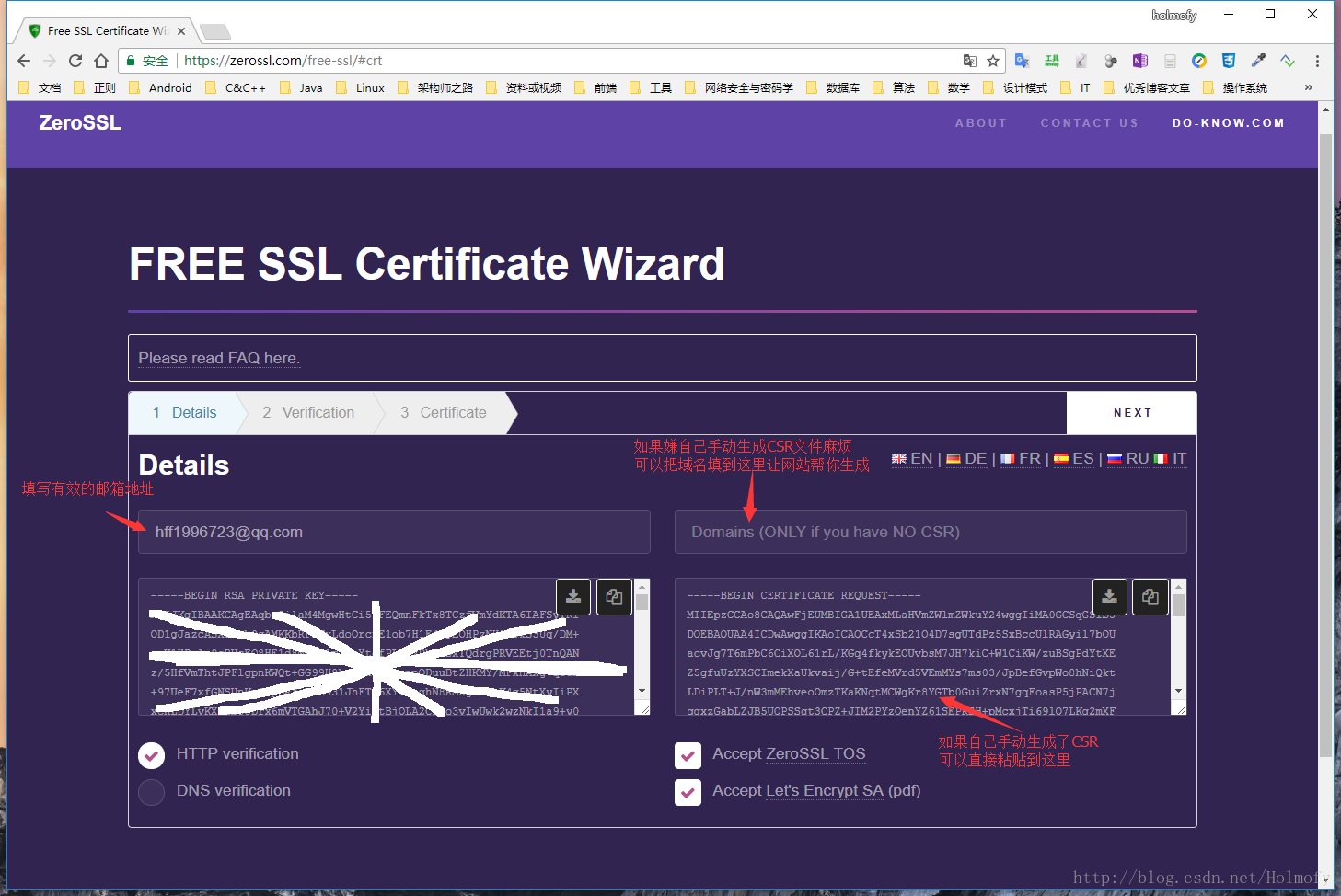Open DO-KNOW.COM navigation link
This screenshot has width=1341, height=896.
[1229, 123]
